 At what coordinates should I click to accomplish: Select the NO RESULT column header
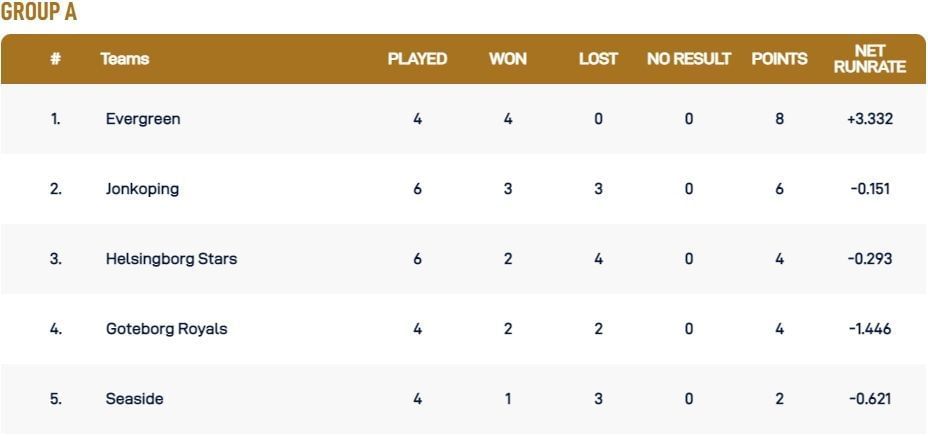point(689,59)
